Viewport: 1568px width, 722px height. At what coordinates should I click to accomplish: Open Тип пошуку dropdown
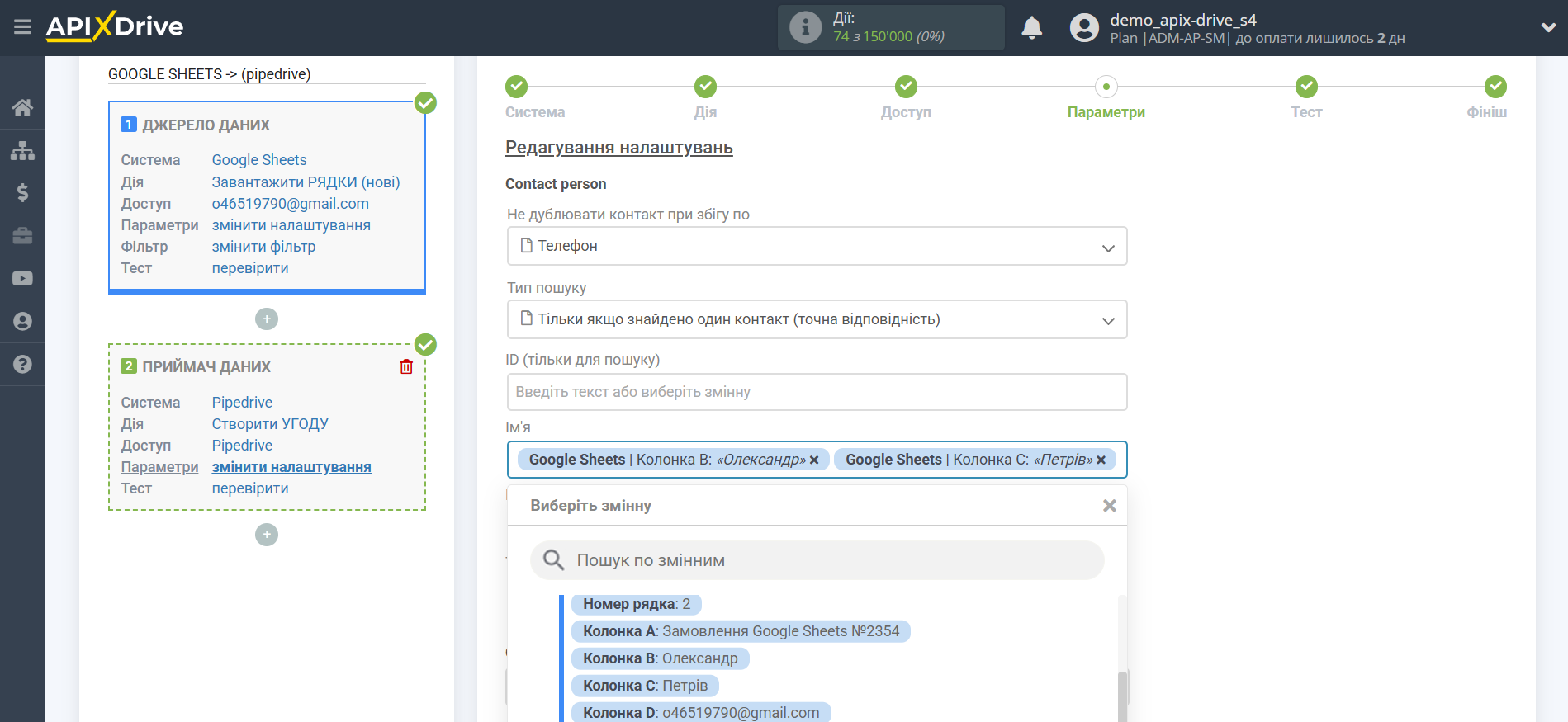point(817,319)
